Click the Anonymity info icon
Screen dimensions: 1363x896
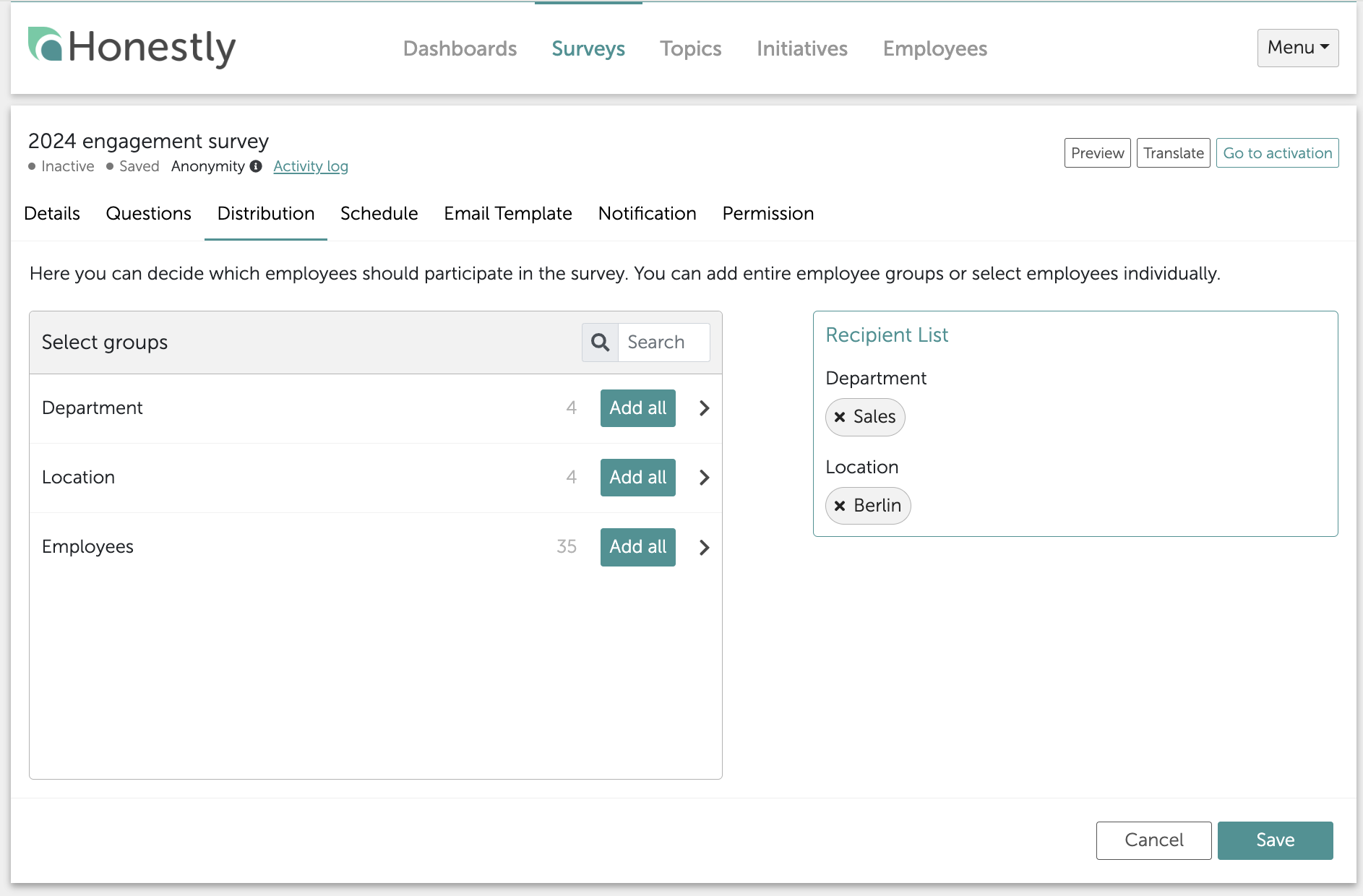point(256,166)
